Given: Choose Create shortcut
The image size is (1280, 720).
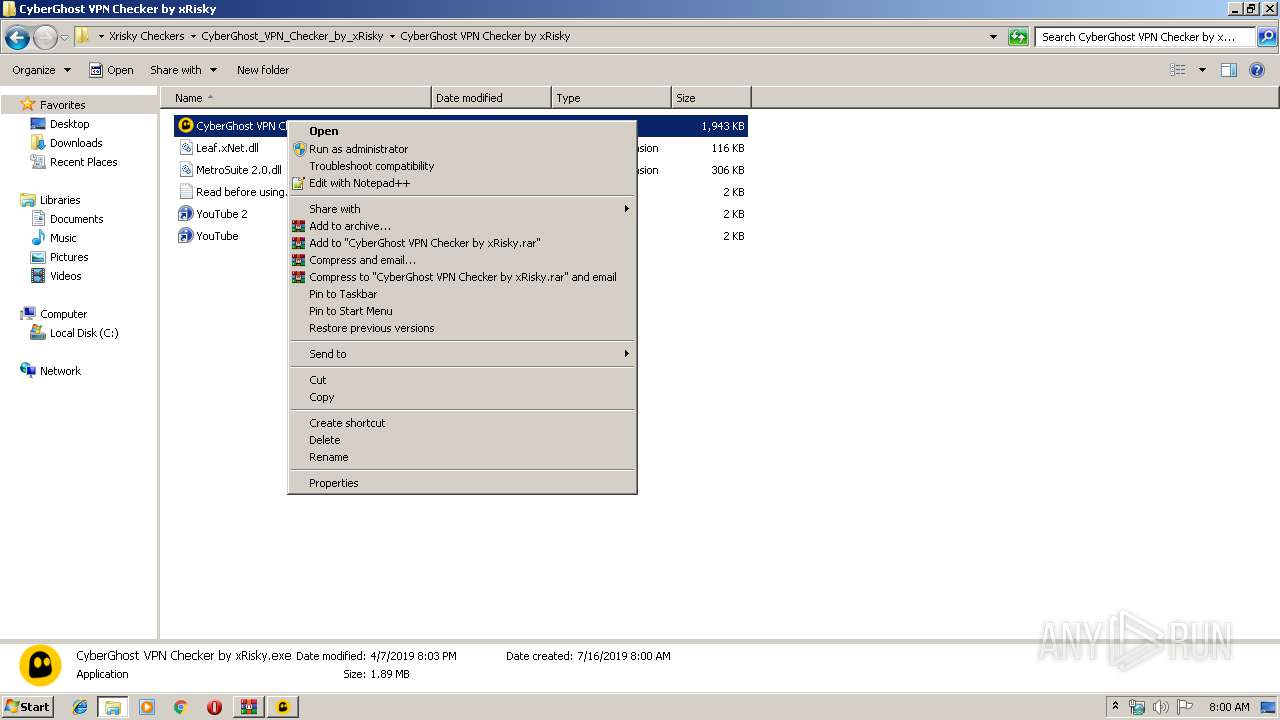Looking at the screenshot, I should click(462, 423).
